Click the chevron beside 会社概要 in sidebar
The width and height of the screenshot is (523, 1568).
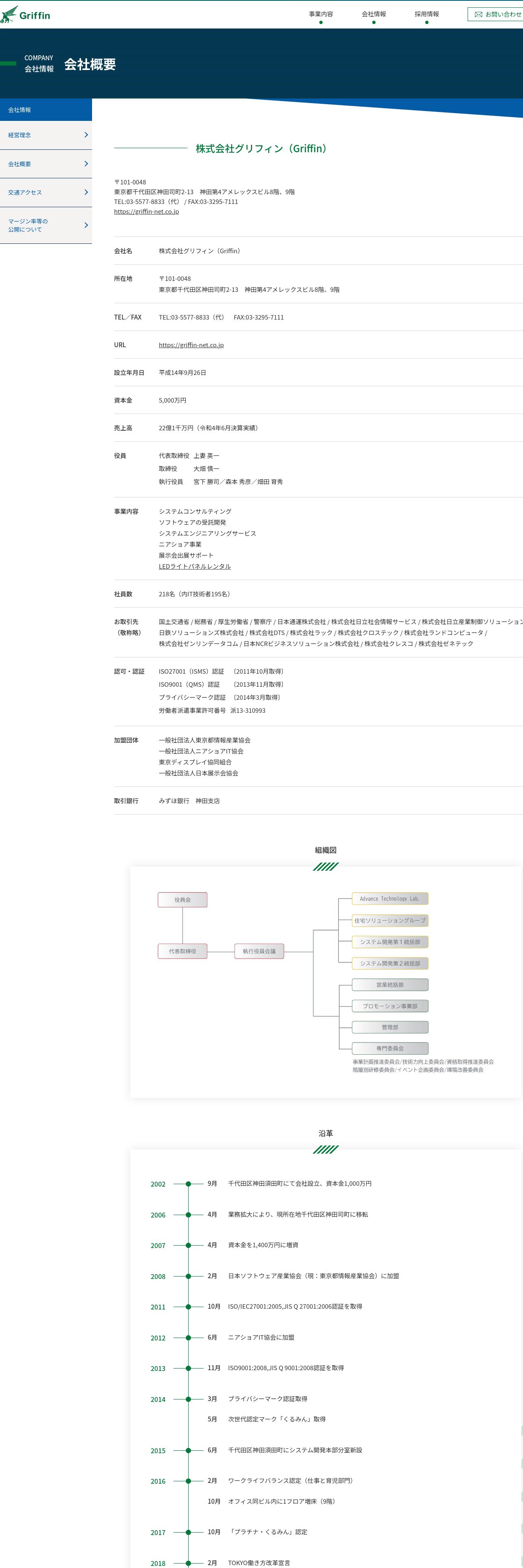click(x=86, y=164)
